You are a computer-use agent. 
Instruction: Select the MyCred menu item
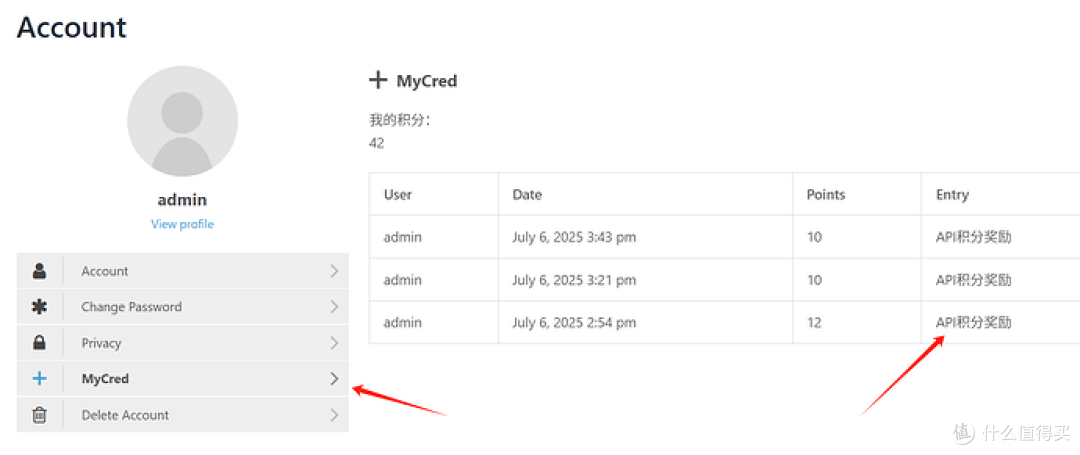click(x=183, y=379)
